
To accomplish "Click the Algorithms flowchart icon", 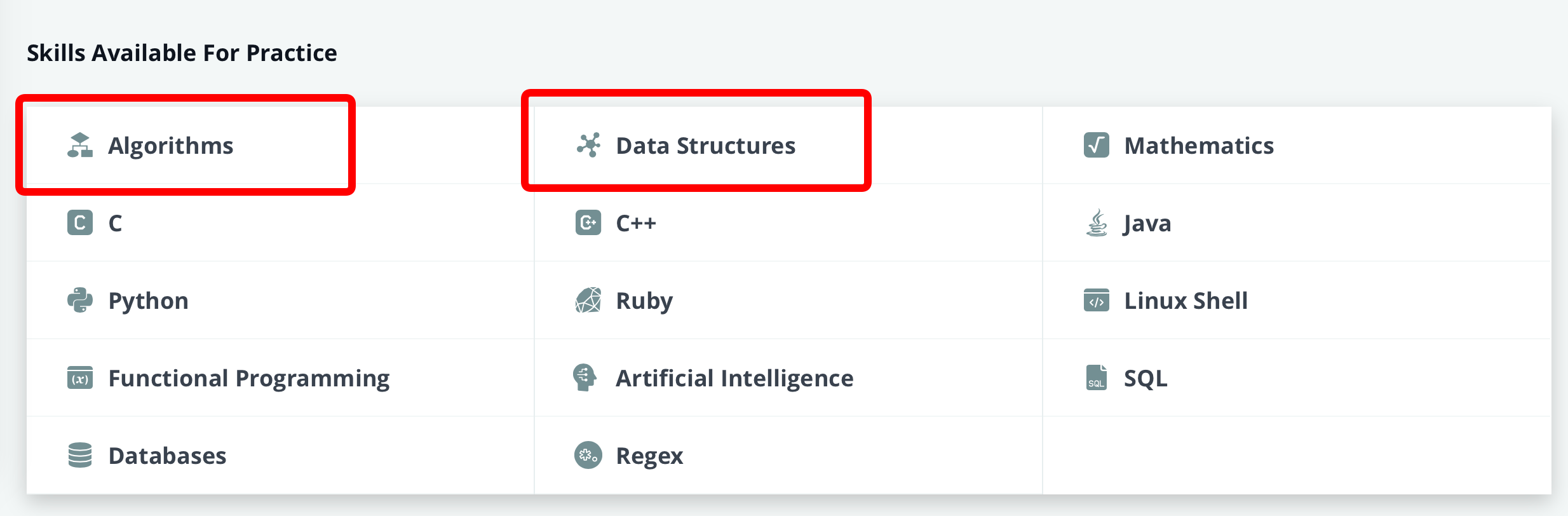I will pyautogui.click(x=80, y=146).
